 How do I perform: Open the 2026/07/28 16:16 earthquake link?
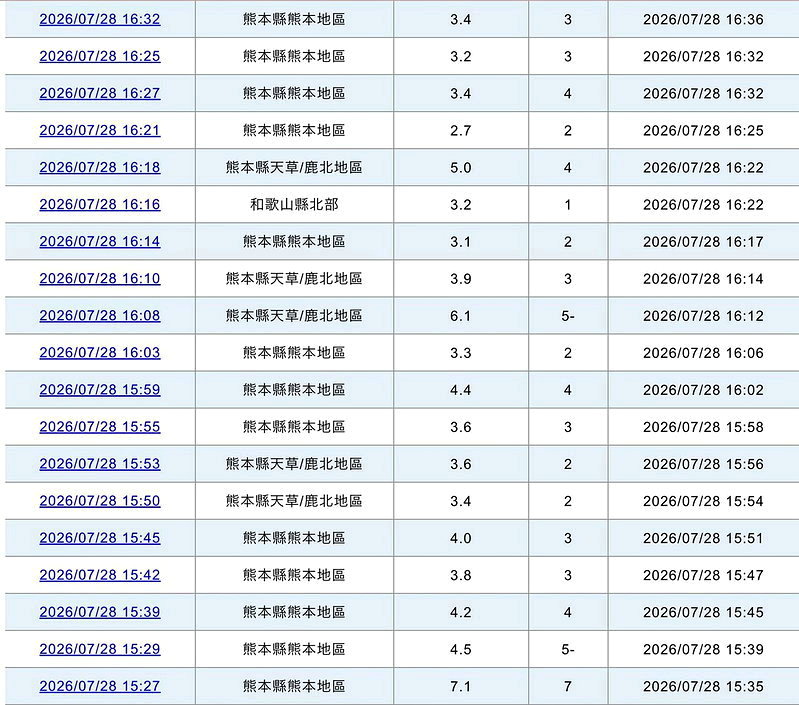coord(100,204)
